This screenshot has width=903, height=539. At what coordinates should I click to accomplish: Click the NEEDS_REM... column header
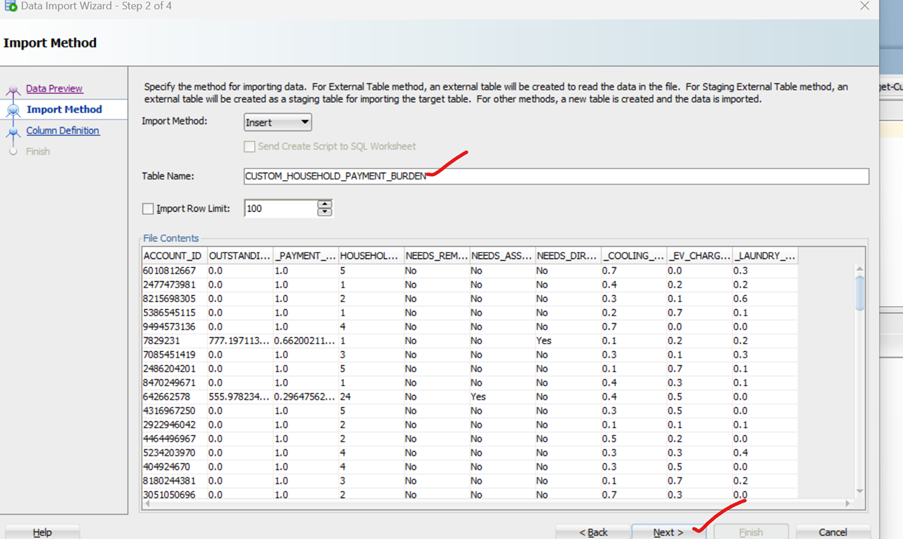click(x=437, y=256)
